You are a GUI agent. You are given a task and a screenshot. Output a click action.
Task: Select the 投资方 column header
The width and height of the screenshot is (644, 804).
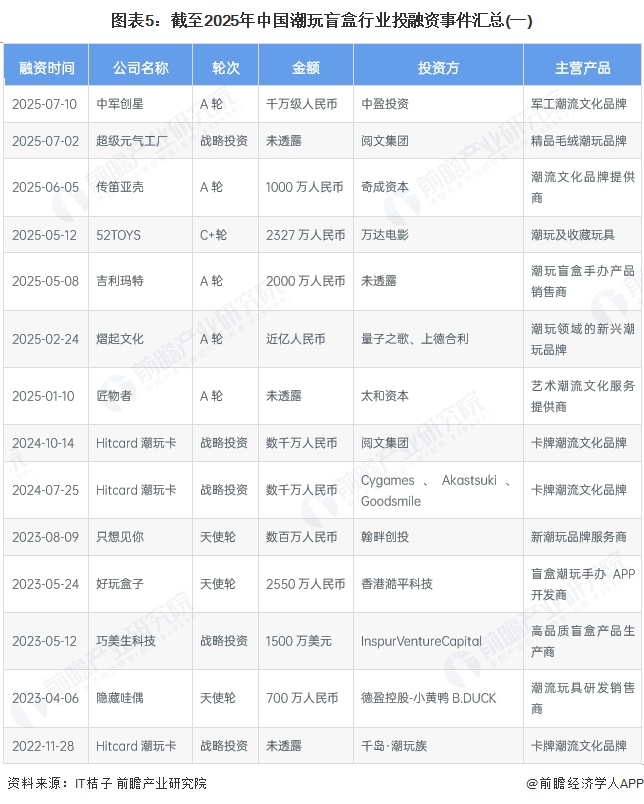point(437,68)
